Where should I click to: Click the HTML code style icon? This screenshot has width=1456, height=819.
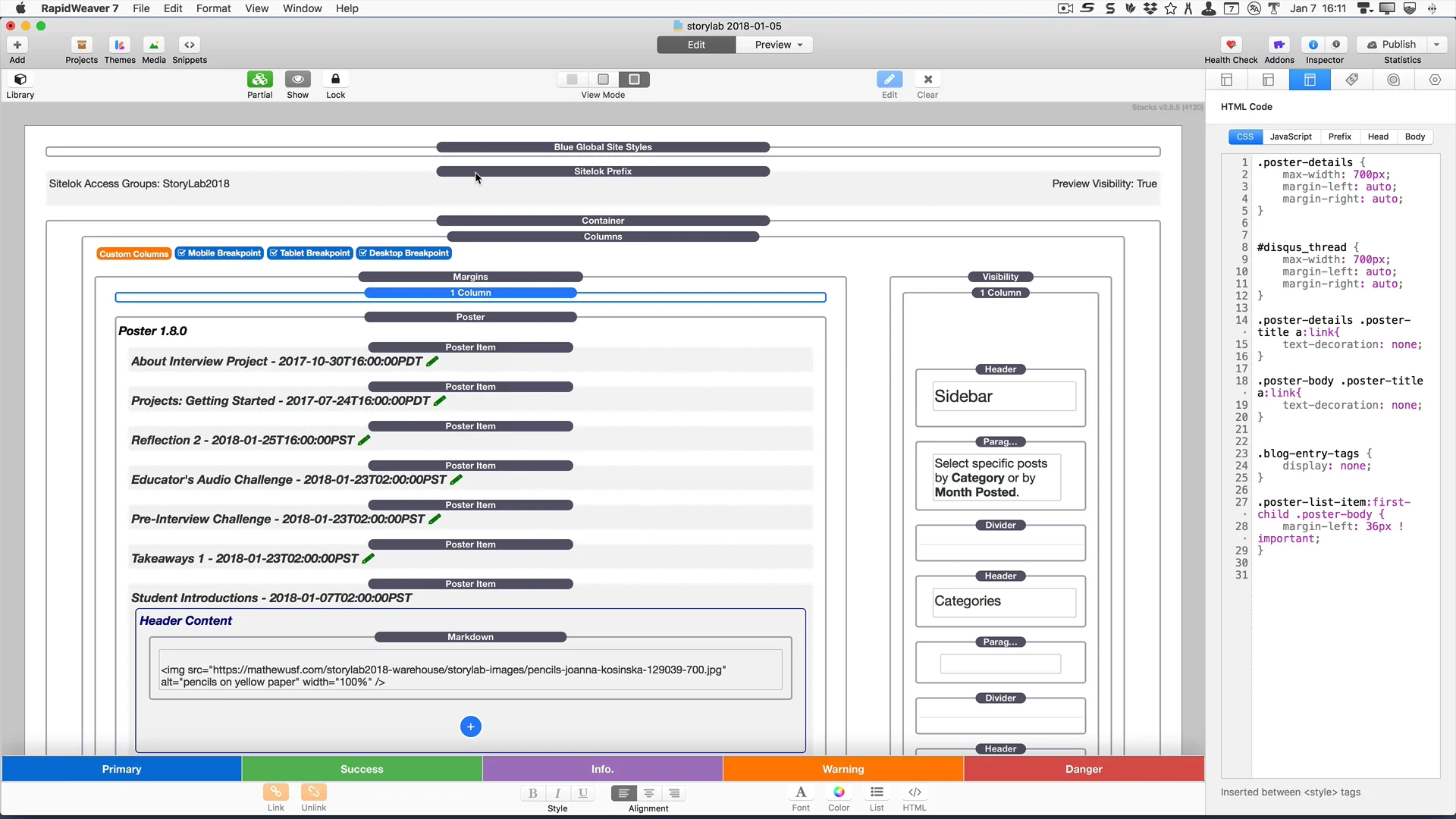[915, 792]
